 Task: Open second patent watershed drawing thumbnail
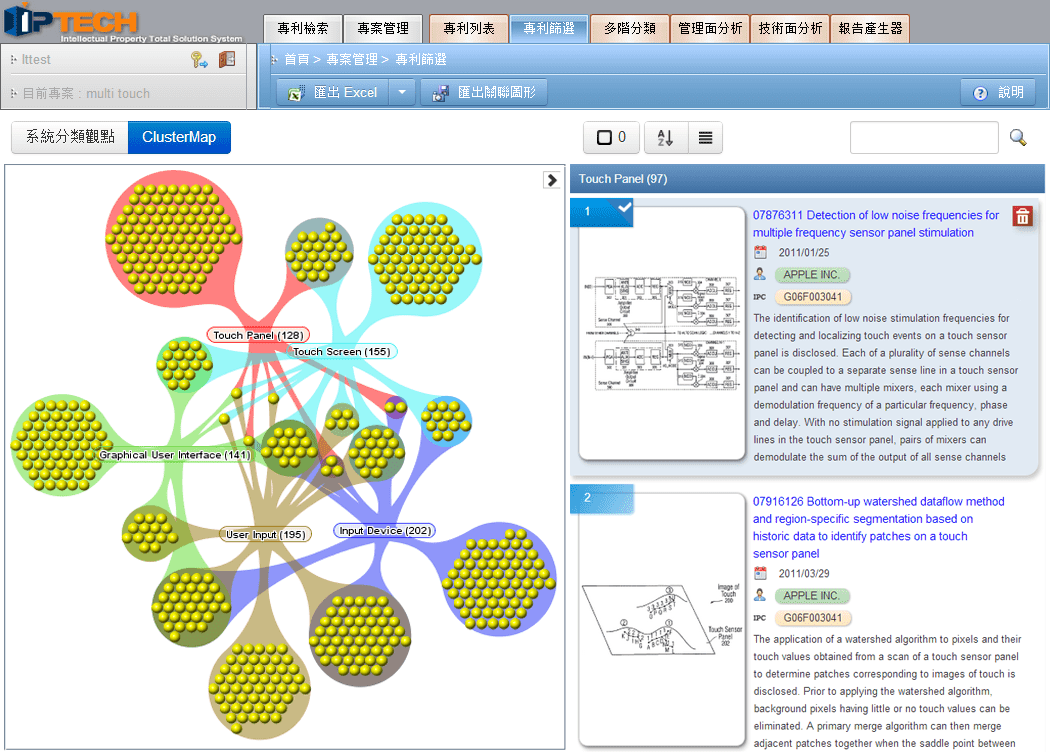[x=662, y=620]
